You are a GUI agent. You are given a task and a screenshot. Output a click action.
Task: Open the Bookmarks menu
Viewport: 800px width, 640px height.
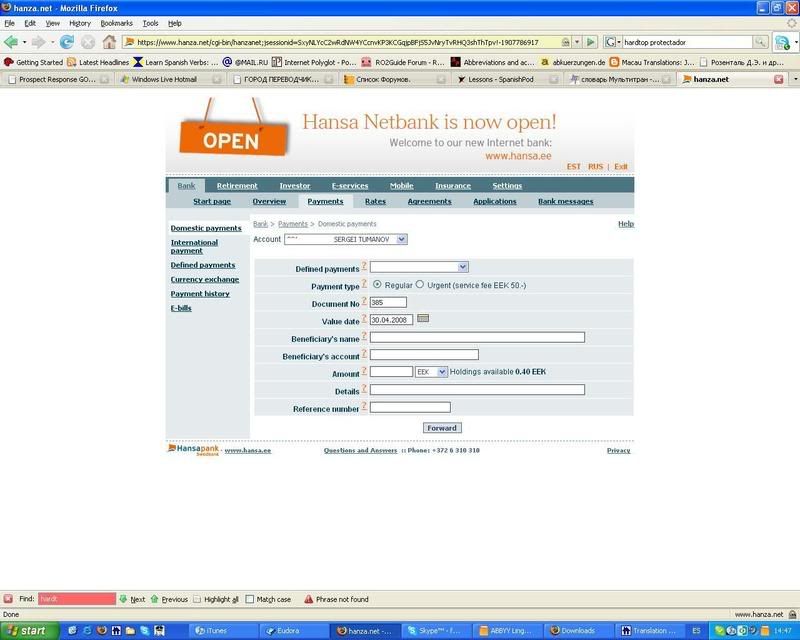(x=116, y=23)
